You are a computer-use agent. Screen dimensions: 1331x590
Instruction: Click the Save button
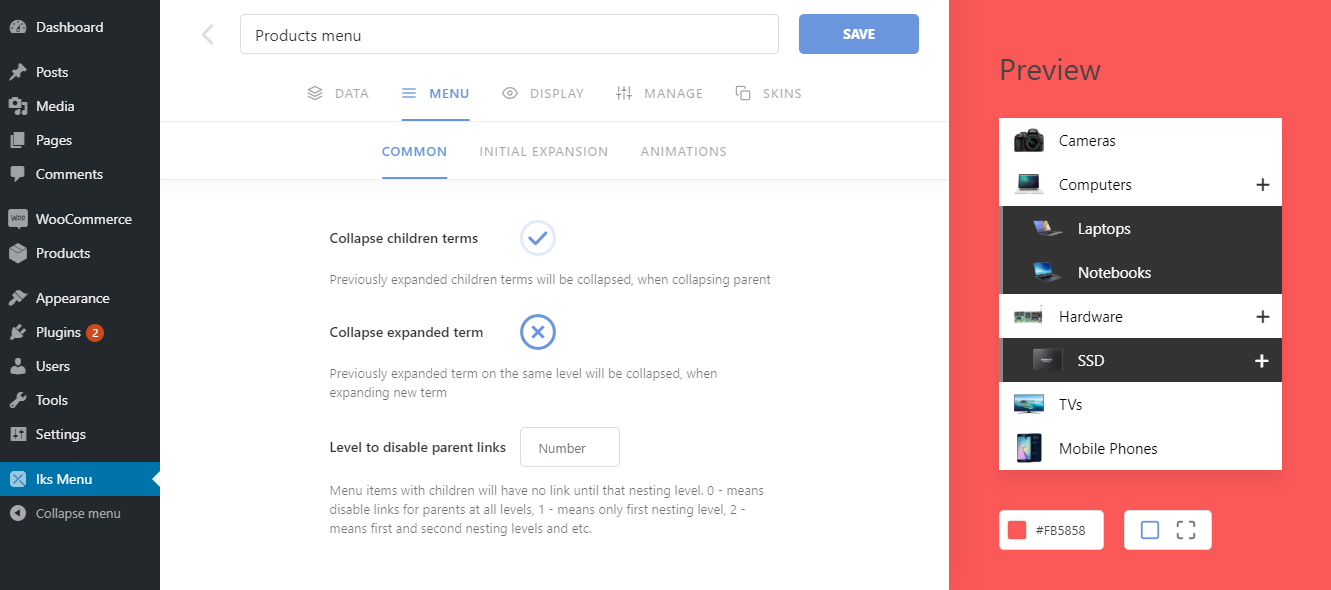858,34
